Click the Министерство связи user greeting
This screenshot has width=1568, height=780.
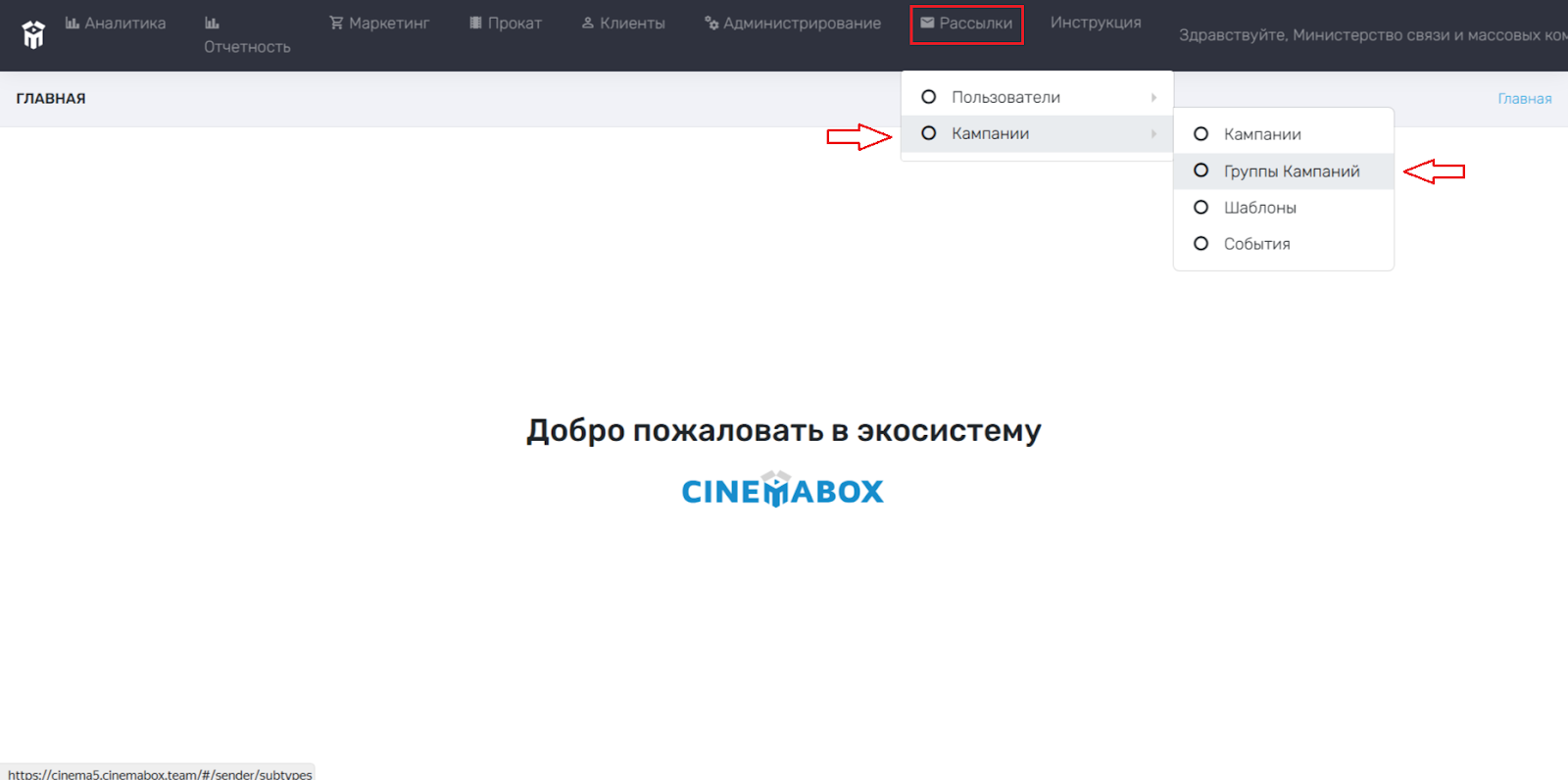pos(1373,35)
